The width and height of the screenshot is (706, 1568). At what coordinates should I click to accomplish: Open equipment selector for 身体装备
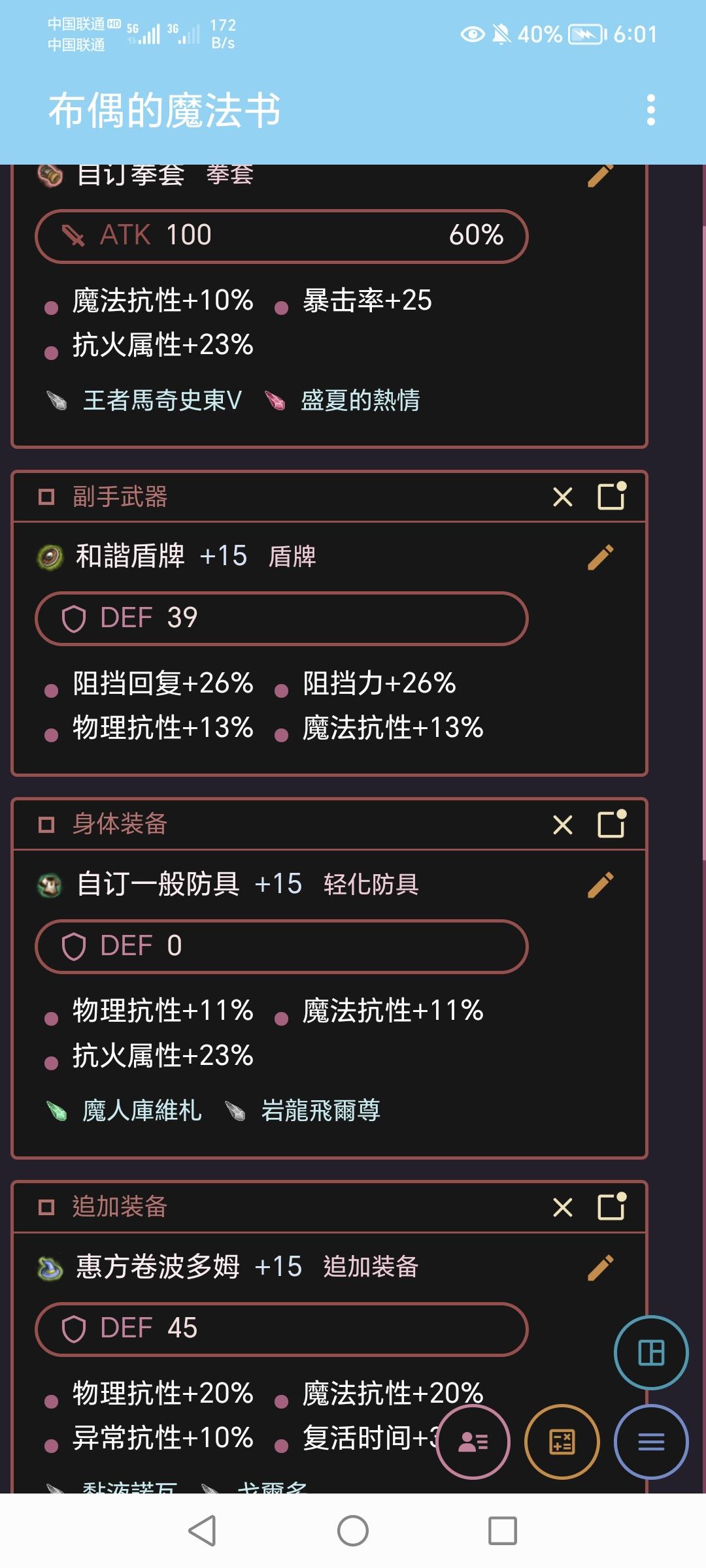[x=612, y=823]
